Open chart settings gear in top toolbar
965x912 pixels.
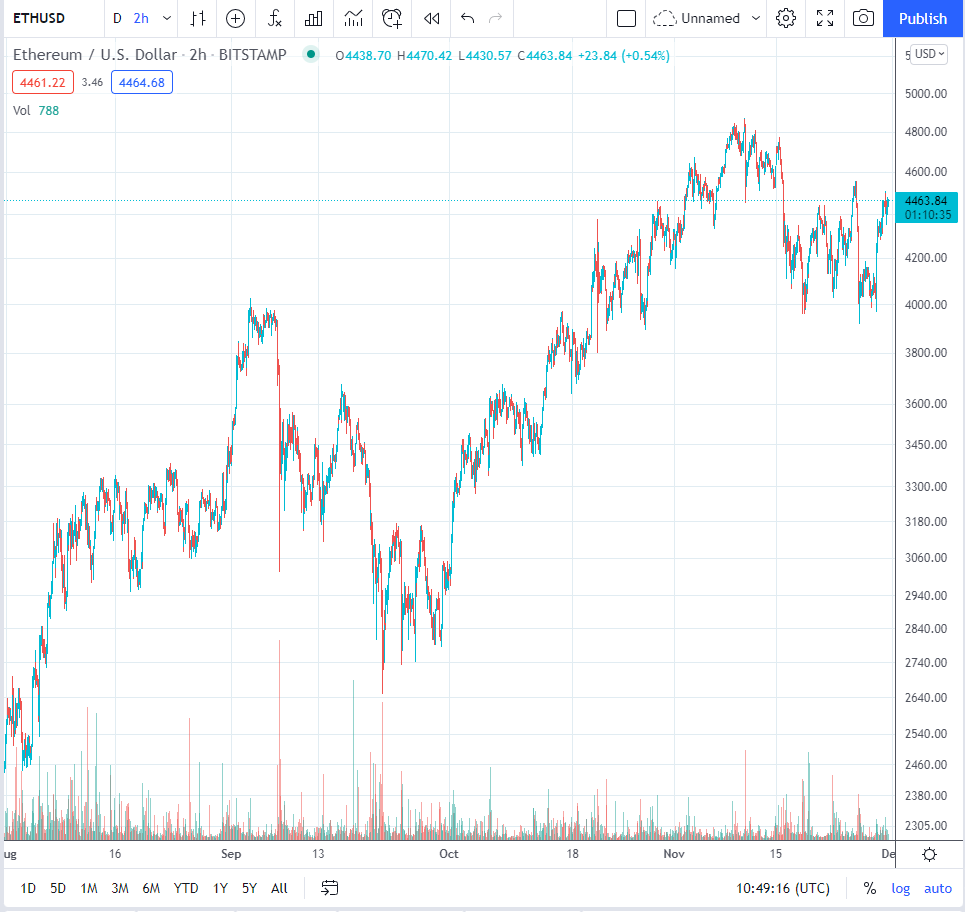click(x=786, y=18)
